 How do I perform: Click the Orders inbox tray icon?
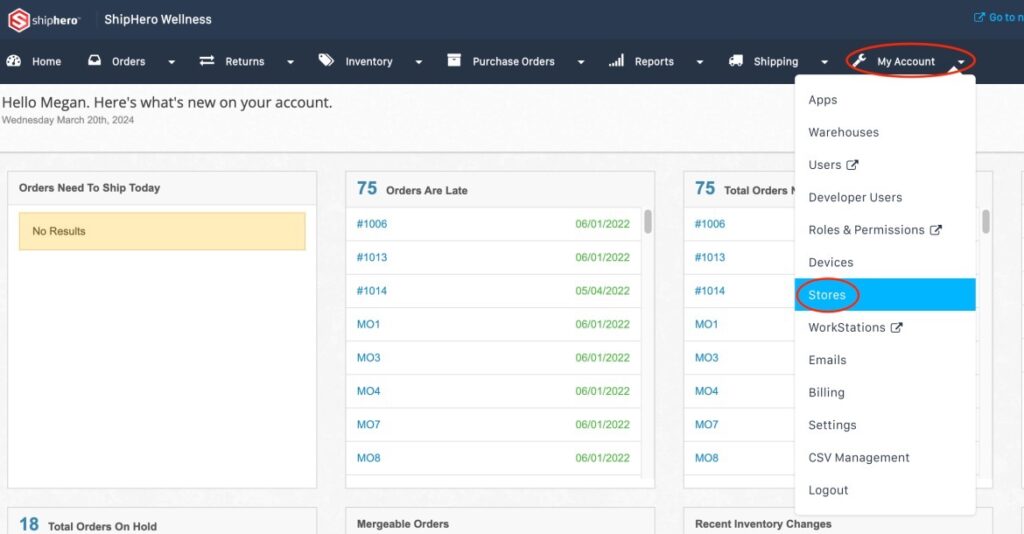pyautogui.click(x=95, y=60)
